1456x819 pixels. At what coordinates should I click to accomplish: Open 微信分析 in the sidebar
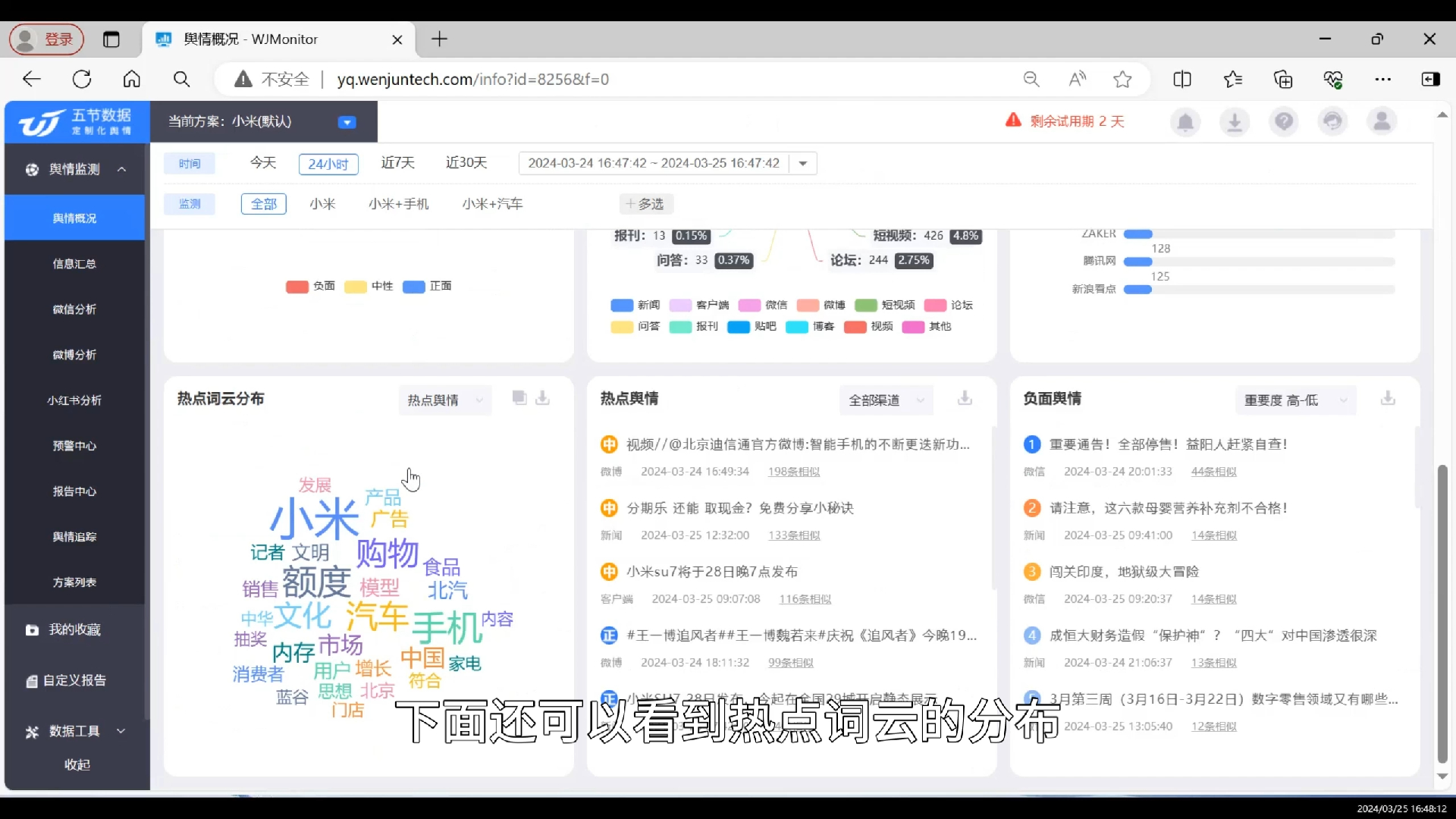coord(74,309)
